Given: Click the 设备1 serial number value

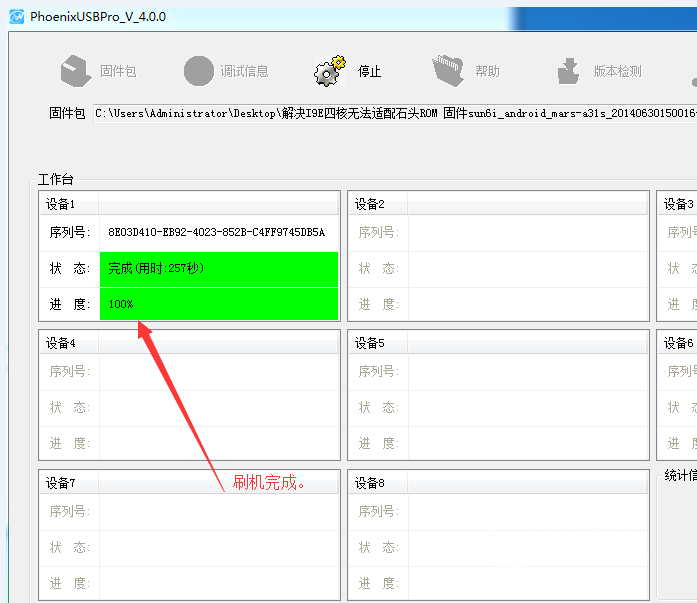Looking at the screenshot, I should [216, 232].
